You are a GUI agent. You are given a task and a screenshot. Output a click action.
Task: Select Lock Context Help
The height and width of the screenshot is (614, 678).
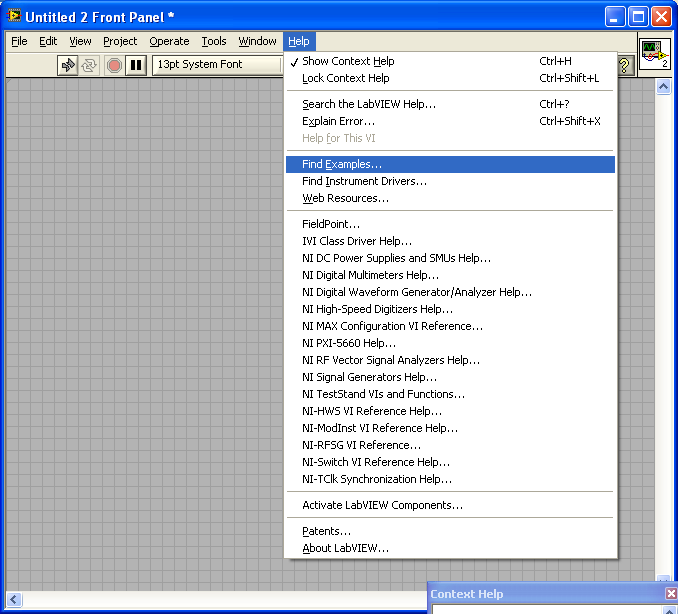[x=450, y=78]
